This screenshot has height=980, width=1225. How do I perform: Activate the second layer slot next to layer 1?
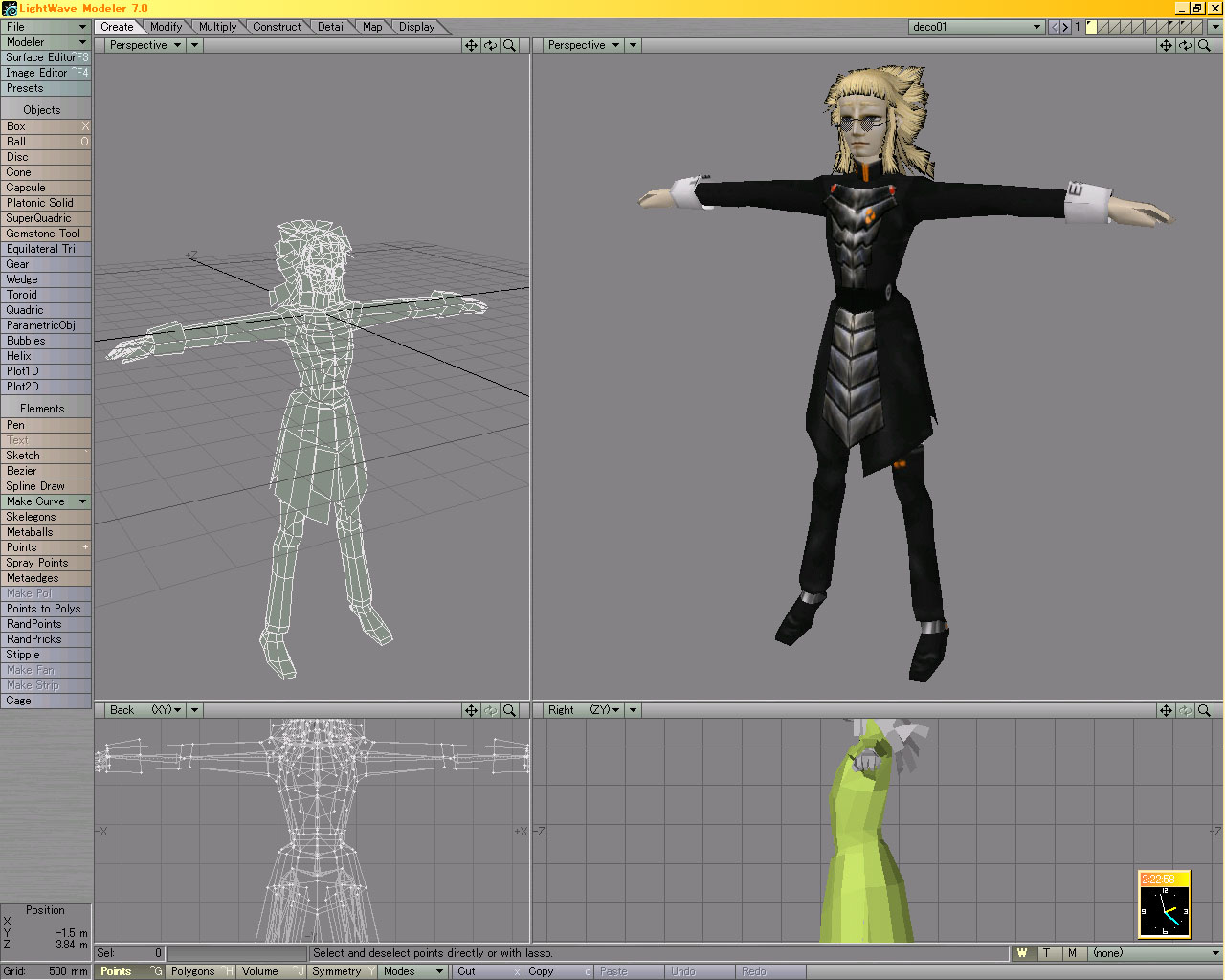point(1102,27)
